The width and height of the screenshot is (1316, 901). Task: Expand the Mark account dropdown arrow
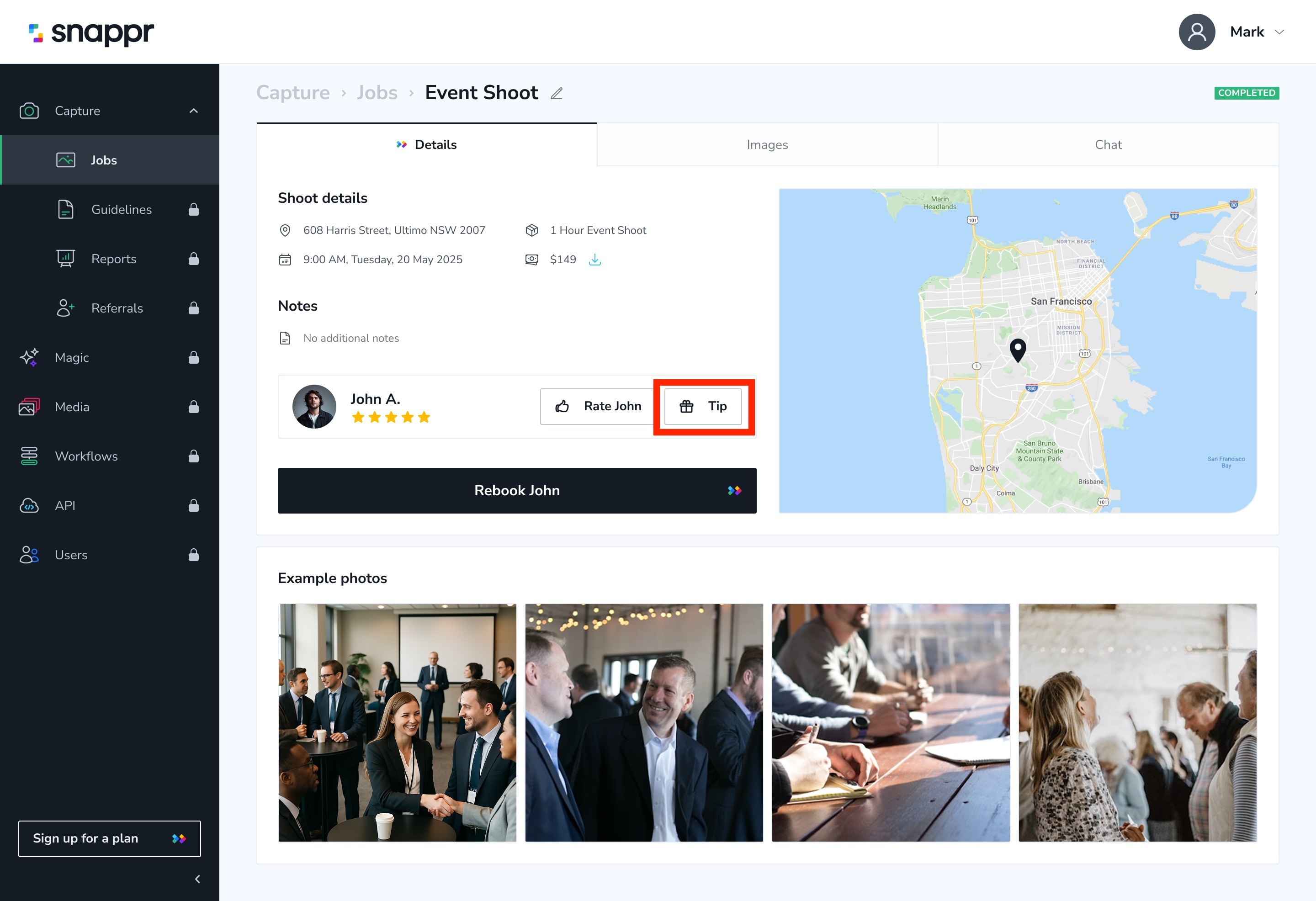pyautogui.click(x=1279, y=32)
